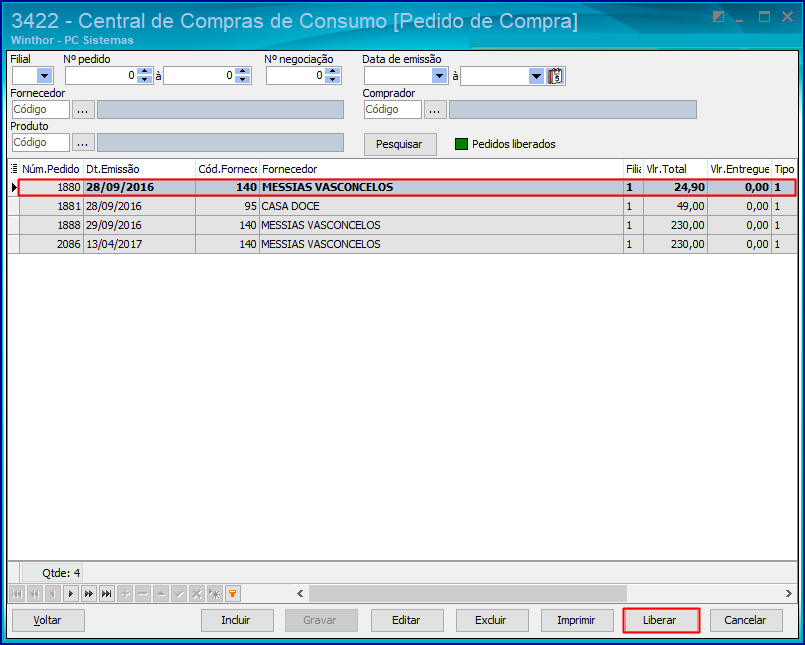805x645 pixels.
Task: Click the Cancelar button
Action: pos(746,620)
